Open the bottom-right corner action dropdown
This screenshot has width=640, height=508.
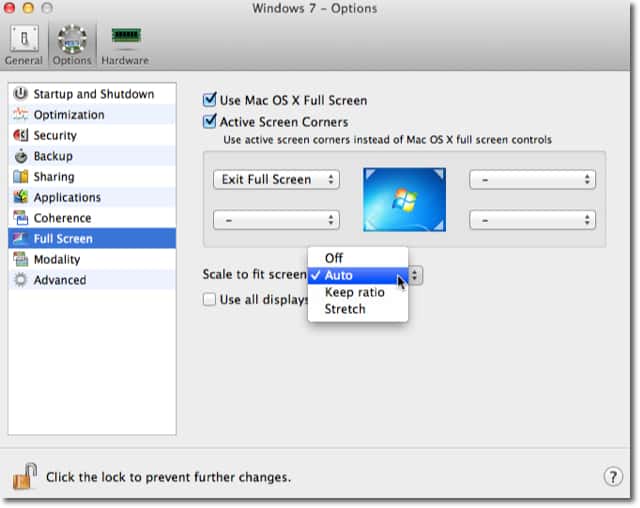pos(532,220)
